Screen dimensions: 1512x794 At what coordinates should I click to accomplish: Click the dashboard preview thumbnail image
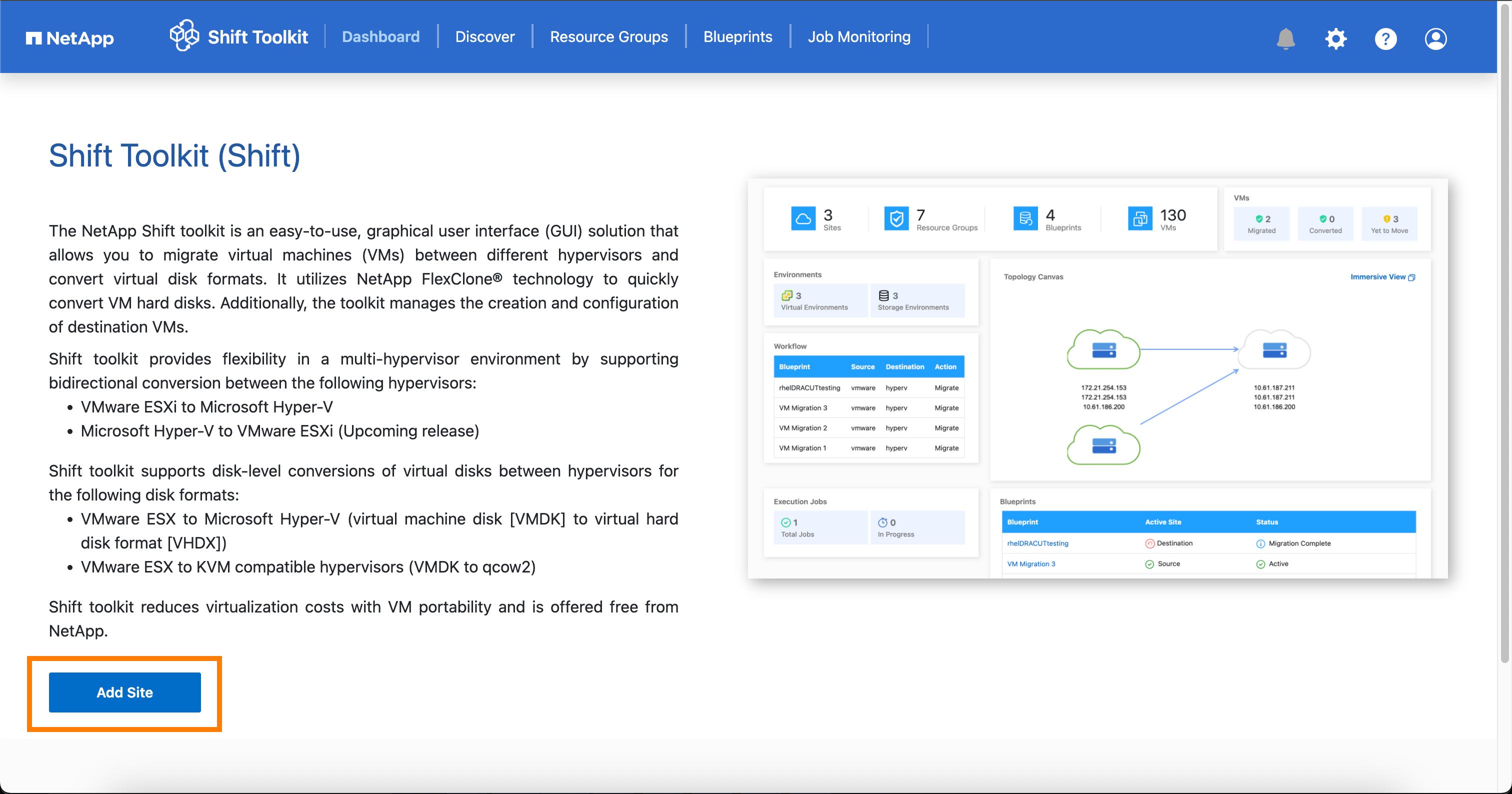pos(1097,378)
